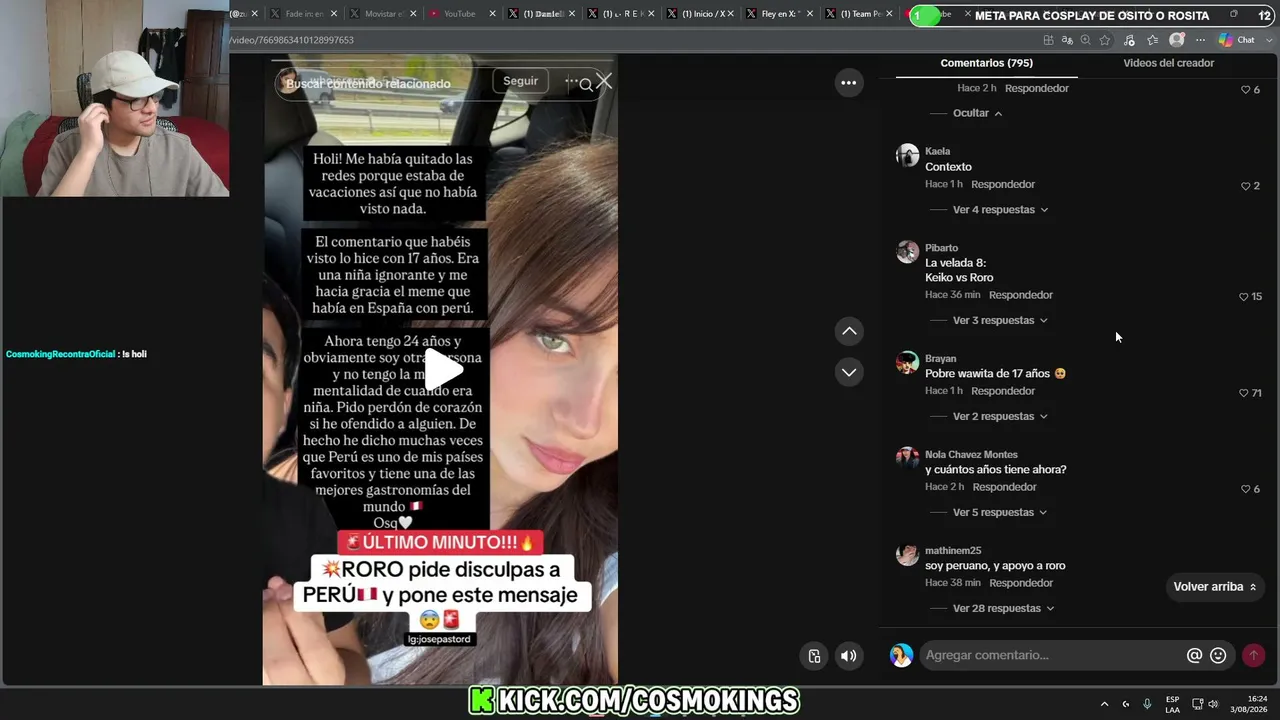Reply to Kaela's comment via Responder

tap(1003, 185)
